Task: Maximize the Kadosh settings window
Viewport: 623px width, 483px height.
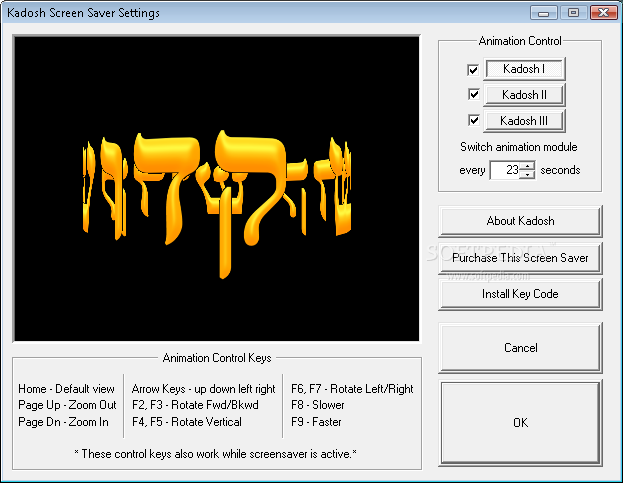Action: point(573,13)
